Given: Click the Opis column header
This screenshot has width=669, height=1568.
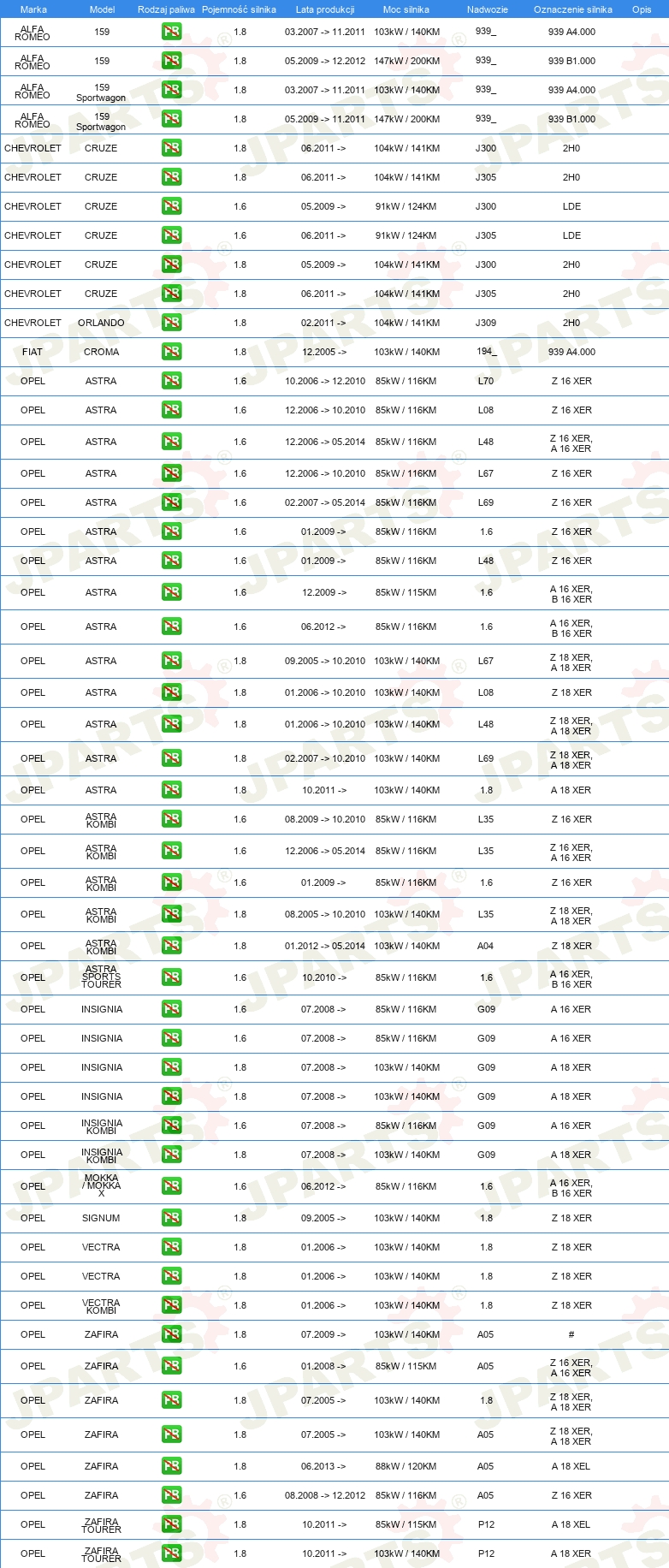Looking at the screenshot, I should click(x=642, y=9).
